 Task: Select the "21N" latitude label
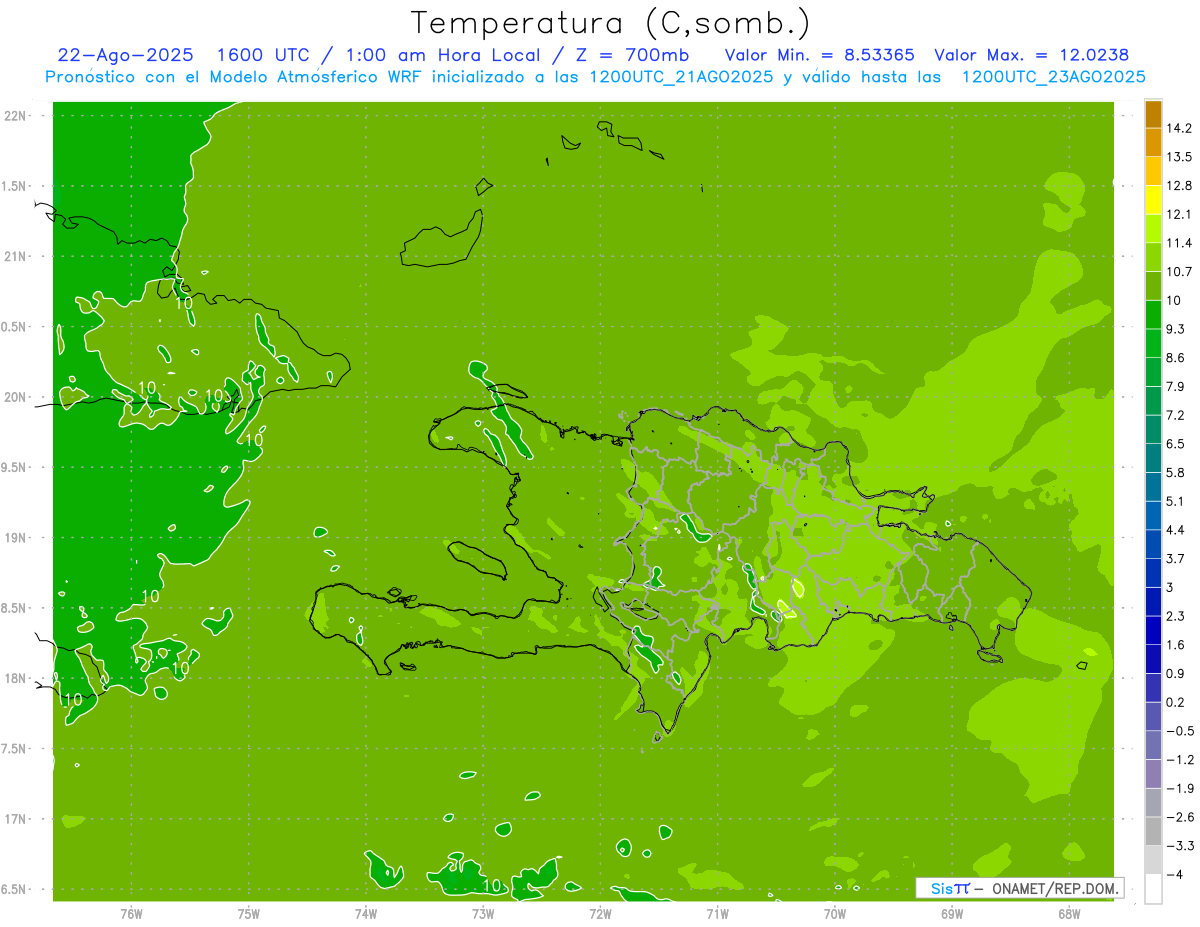pyautogui.click(x=14, y=256)
